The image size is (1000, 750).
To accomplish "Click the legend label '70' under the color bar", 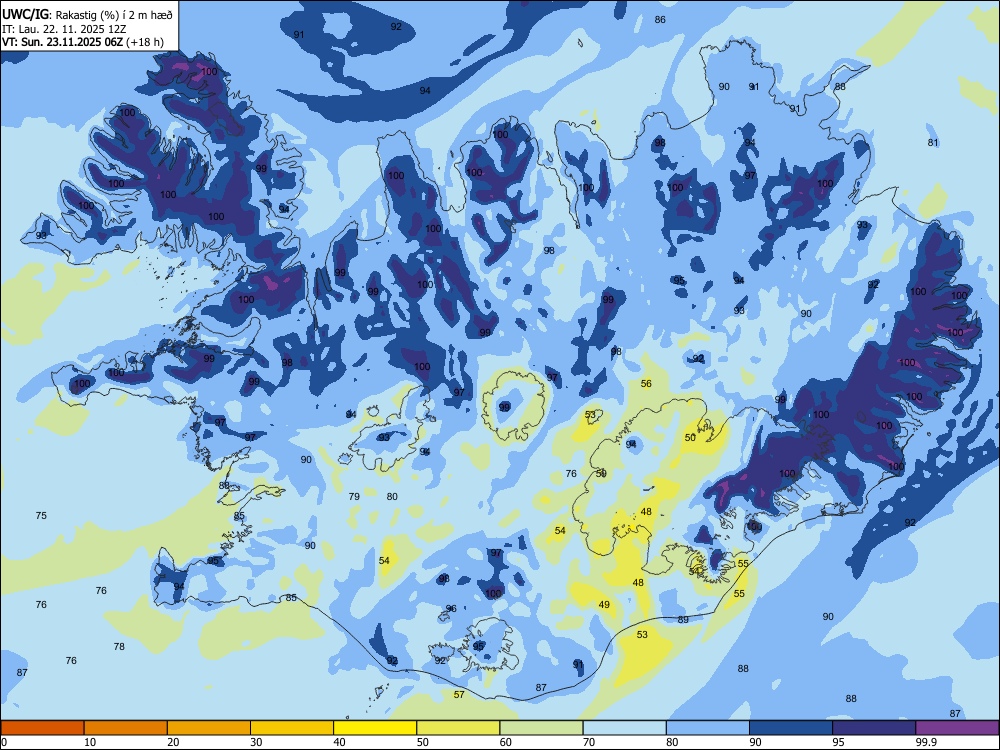I will 589,742.
